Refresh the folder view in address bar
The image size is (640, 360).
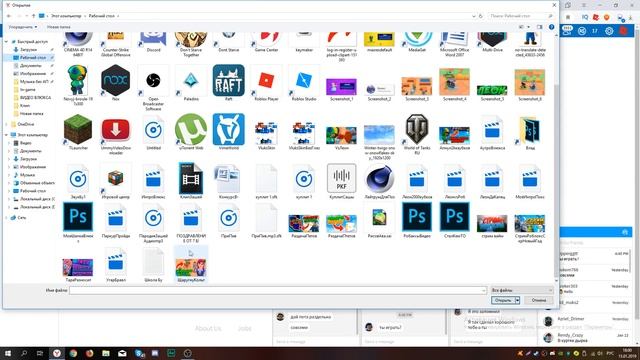click(x=480, y=16)
